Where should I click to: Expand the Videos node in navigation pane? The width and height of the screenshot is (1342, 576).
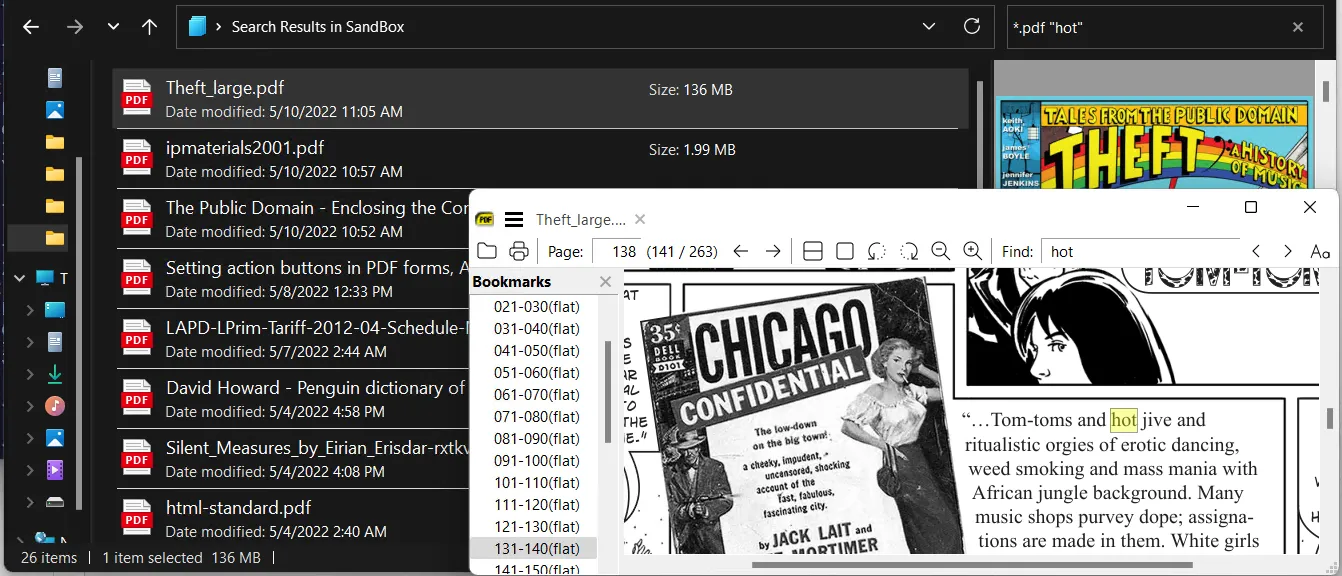30,470
